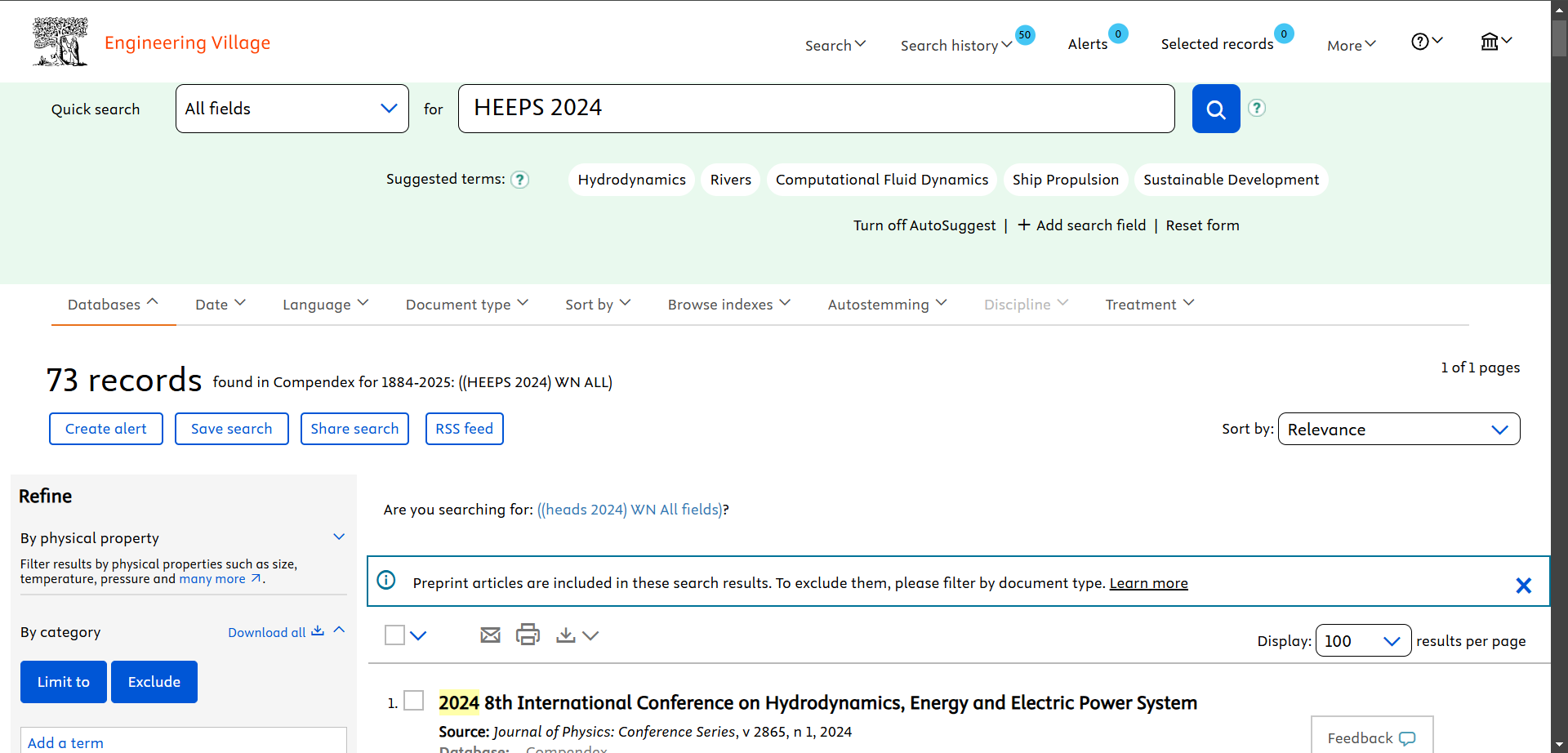Click the blue search magnifier button

[x=1216, y=109]
